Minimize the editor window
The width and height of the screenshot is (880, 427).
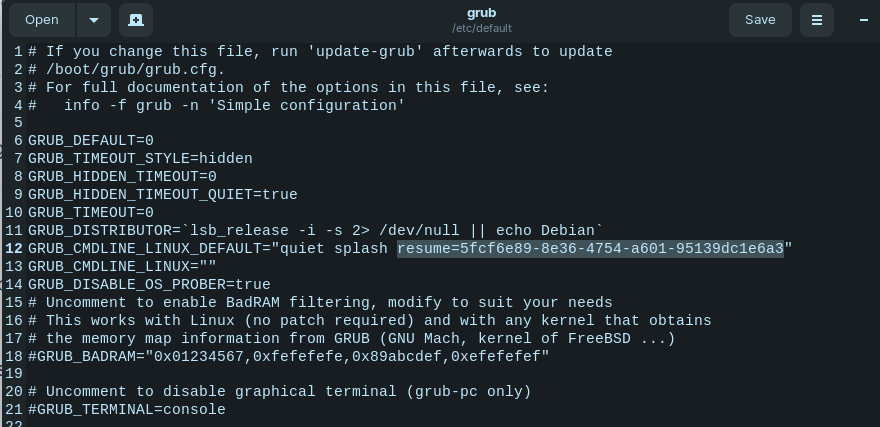click(863, 20)
